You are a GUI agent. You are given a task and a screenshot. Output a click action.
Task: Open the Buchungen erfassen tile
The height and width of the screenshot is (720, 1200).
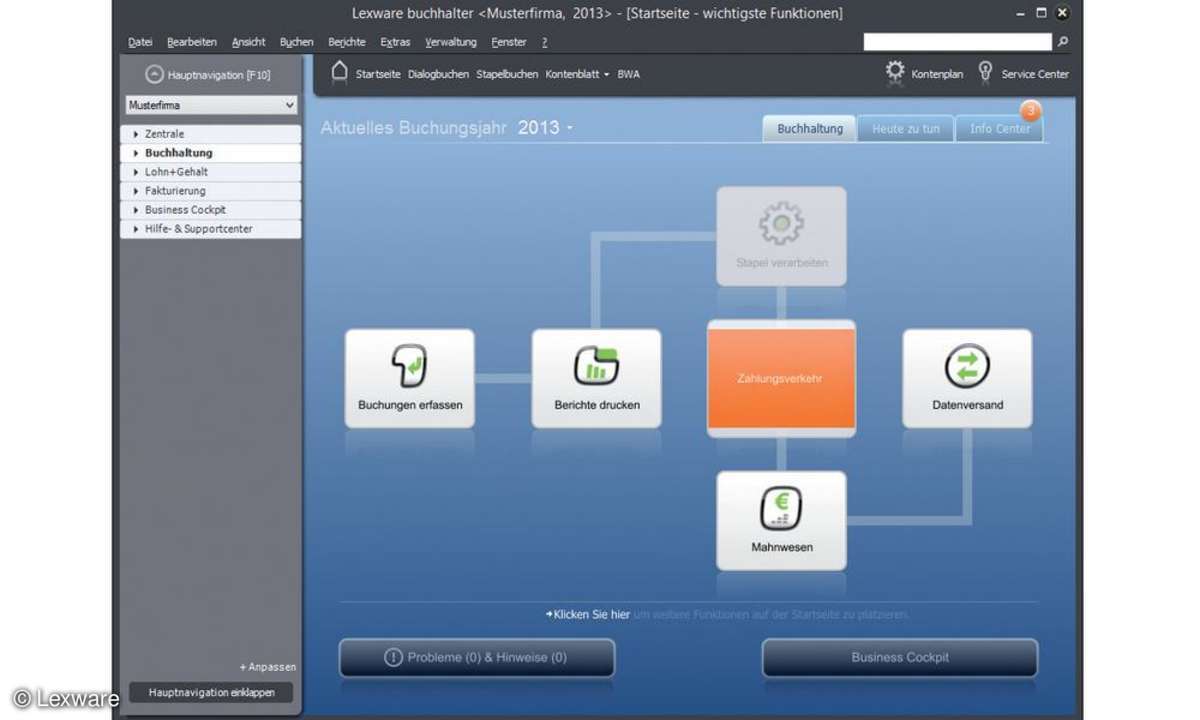click(x=410, y=378)
